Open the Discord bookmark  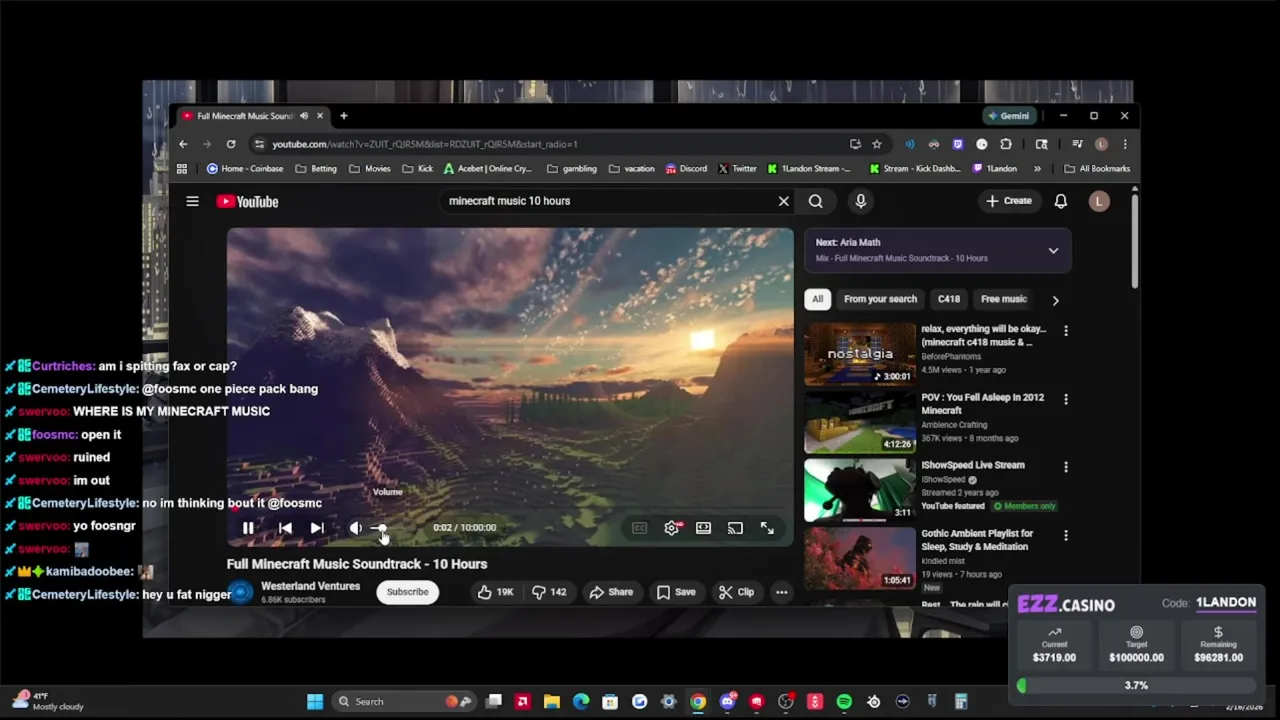[686, 169]
